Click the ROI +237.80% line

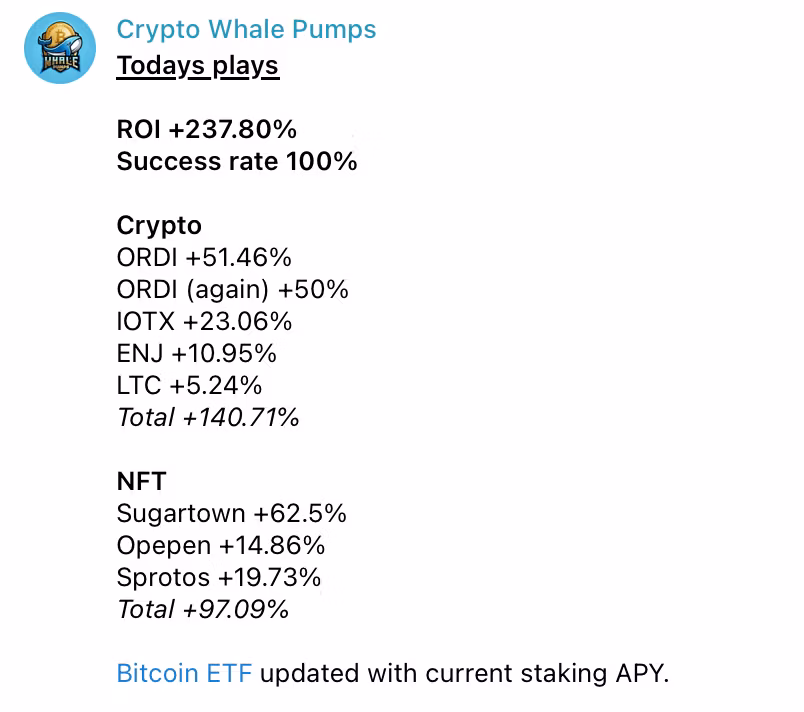[206, 129]
